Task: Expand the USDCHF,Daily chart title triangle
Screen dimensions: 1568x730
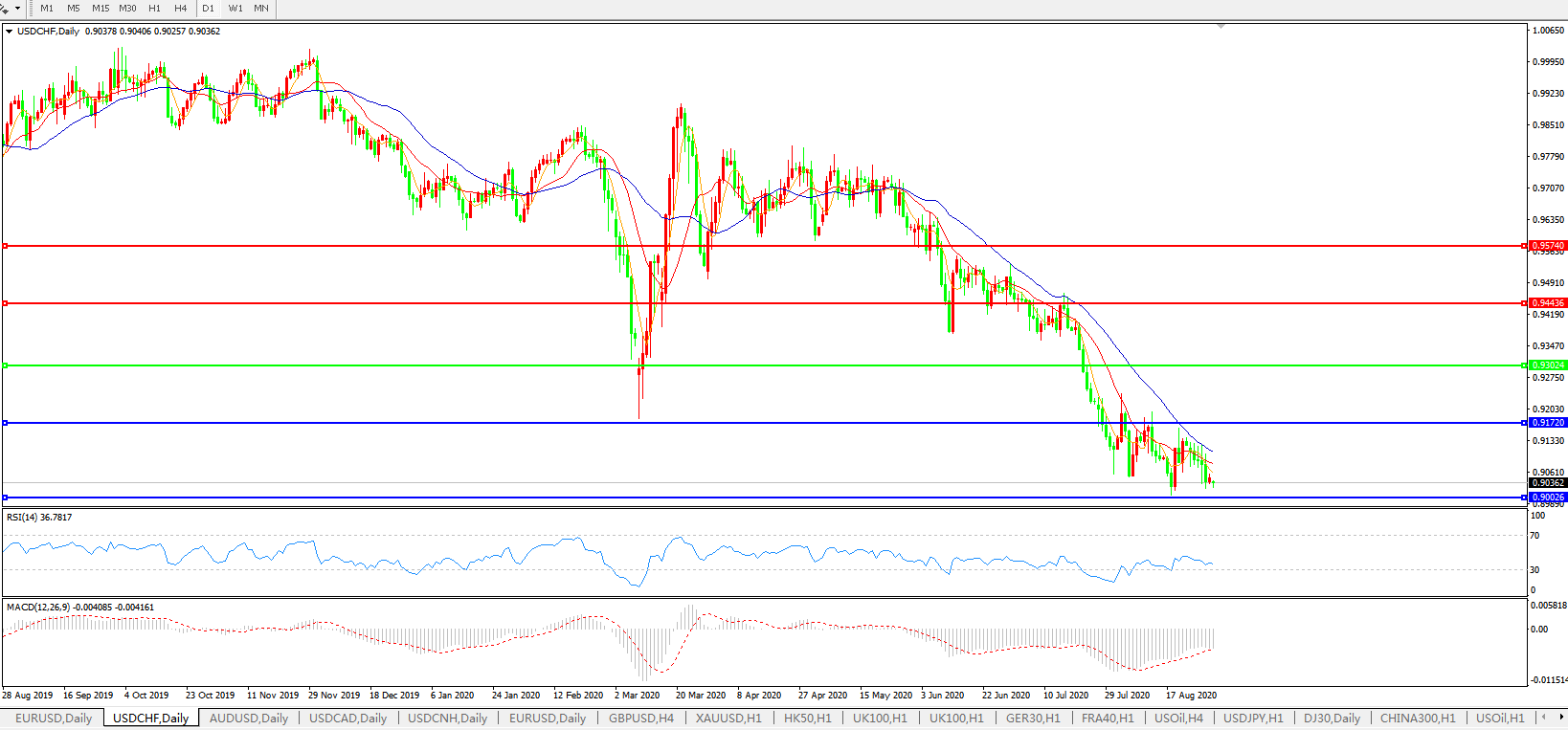Action: [10, 32]
